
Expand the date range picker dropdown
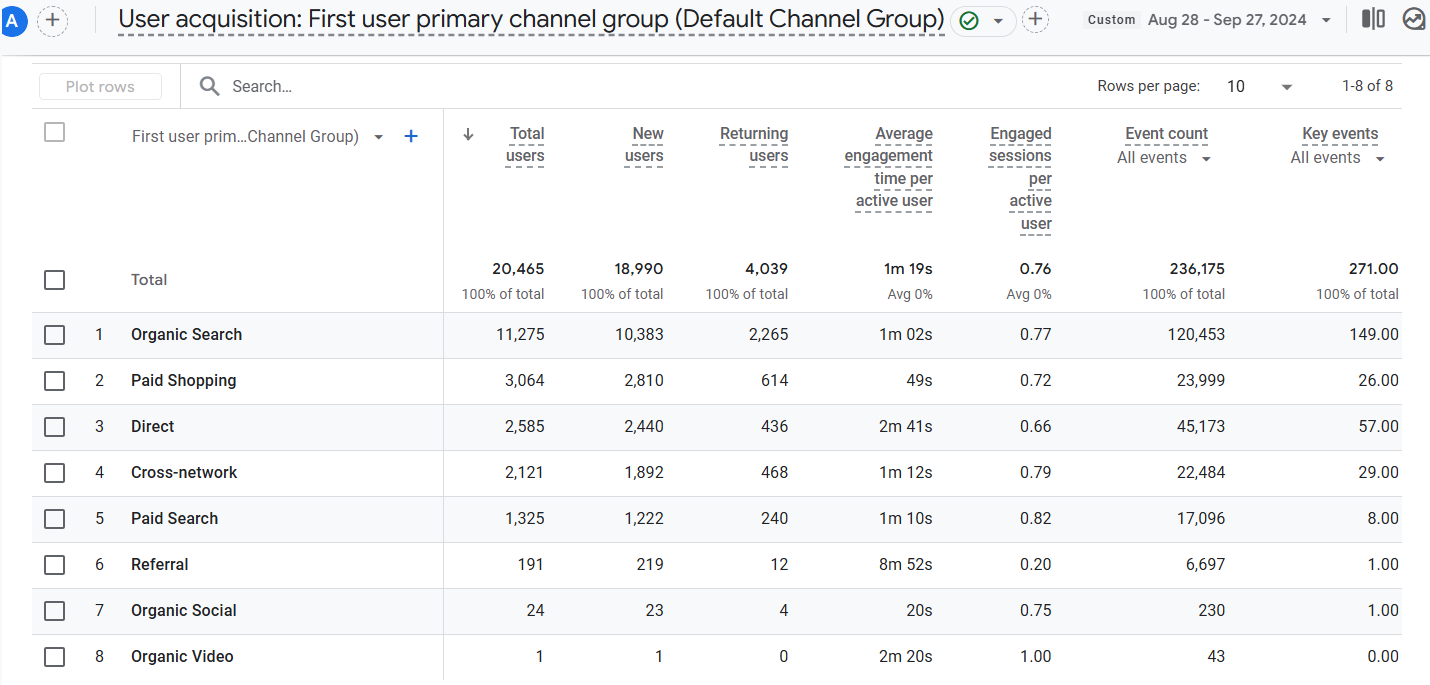(1326, 20)
